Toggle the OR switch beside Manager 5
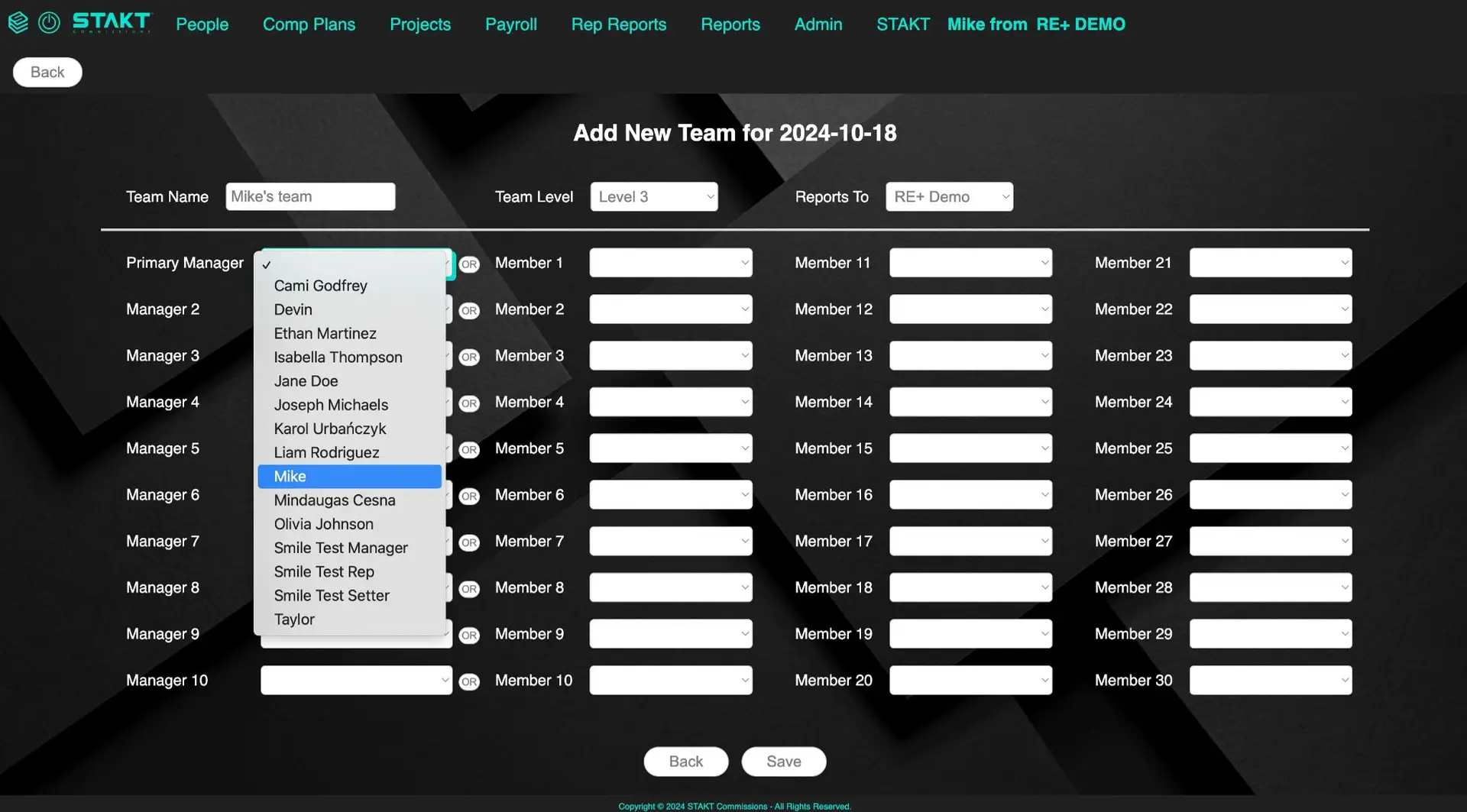 [x=469, y=450]
